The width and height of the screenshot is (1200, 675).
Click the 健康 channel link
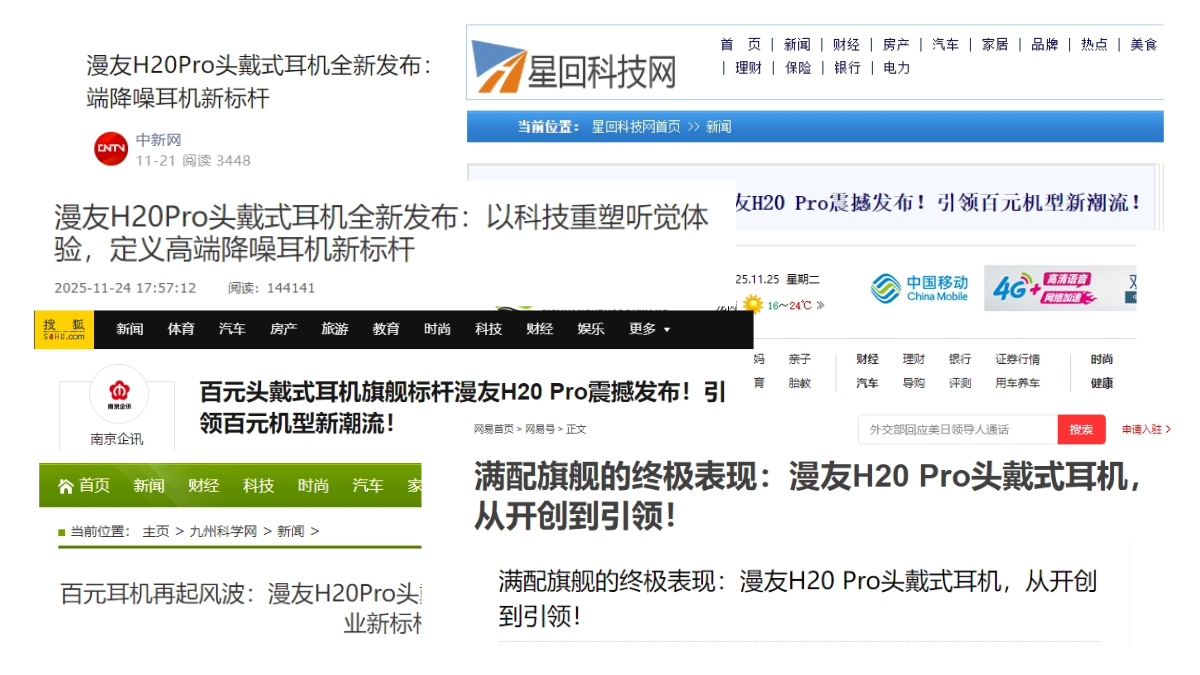(1102, 383)
